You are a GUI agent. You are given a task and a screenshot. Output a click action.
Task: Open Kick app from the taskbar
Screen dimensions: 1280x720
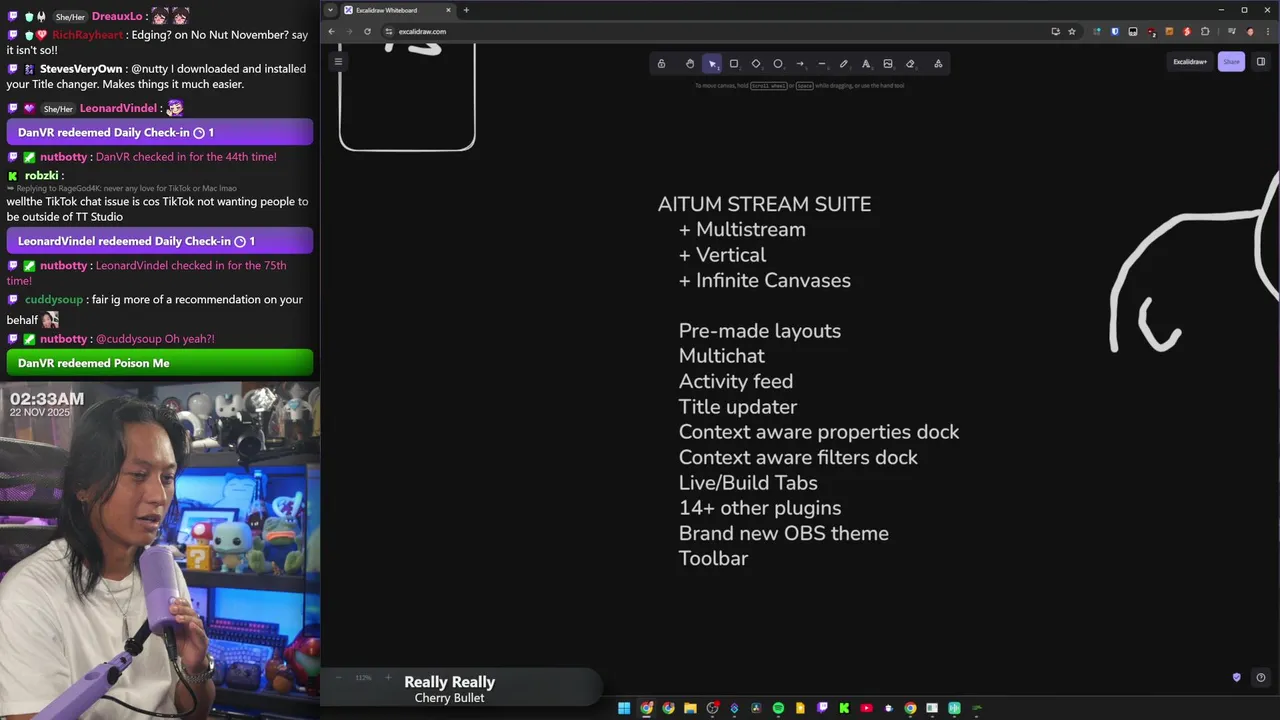pos(844,708)
